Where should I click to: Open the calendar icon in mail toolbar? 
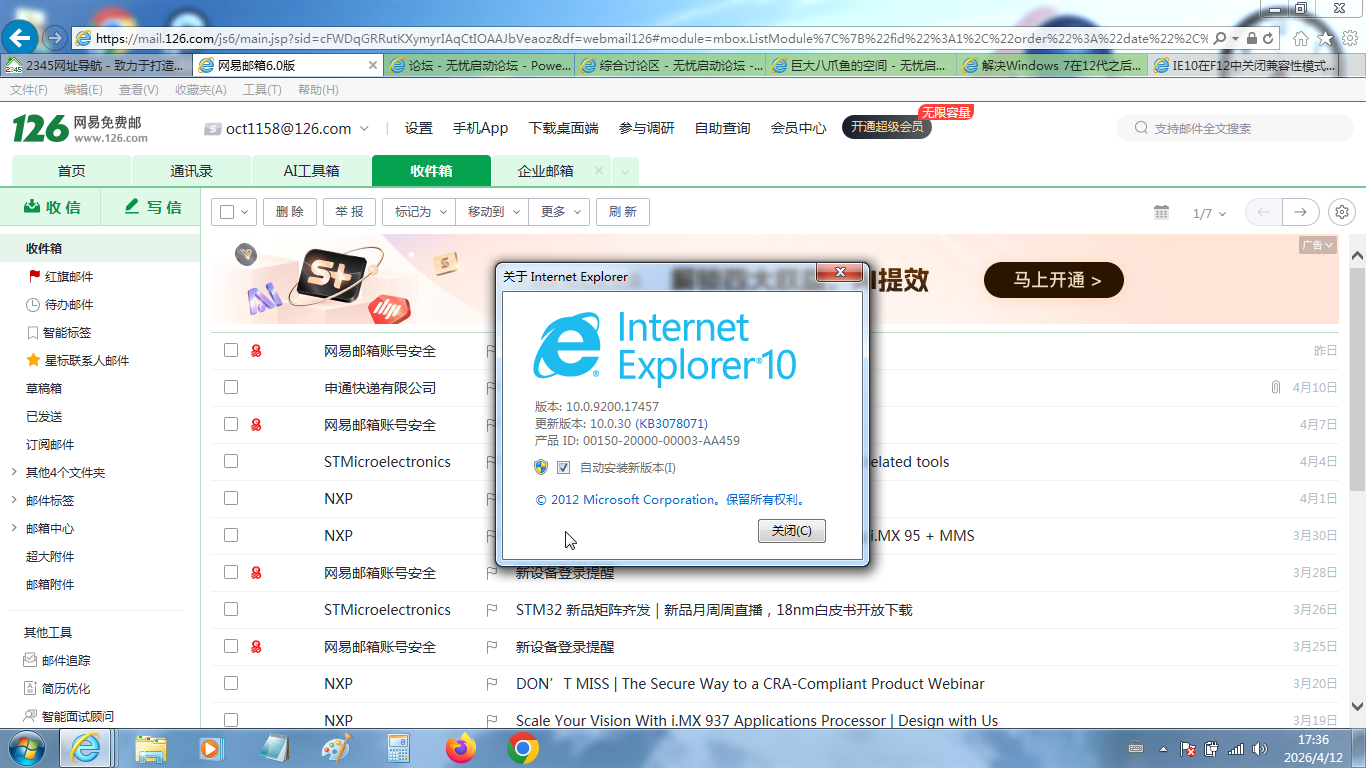tap(1161, 212)
